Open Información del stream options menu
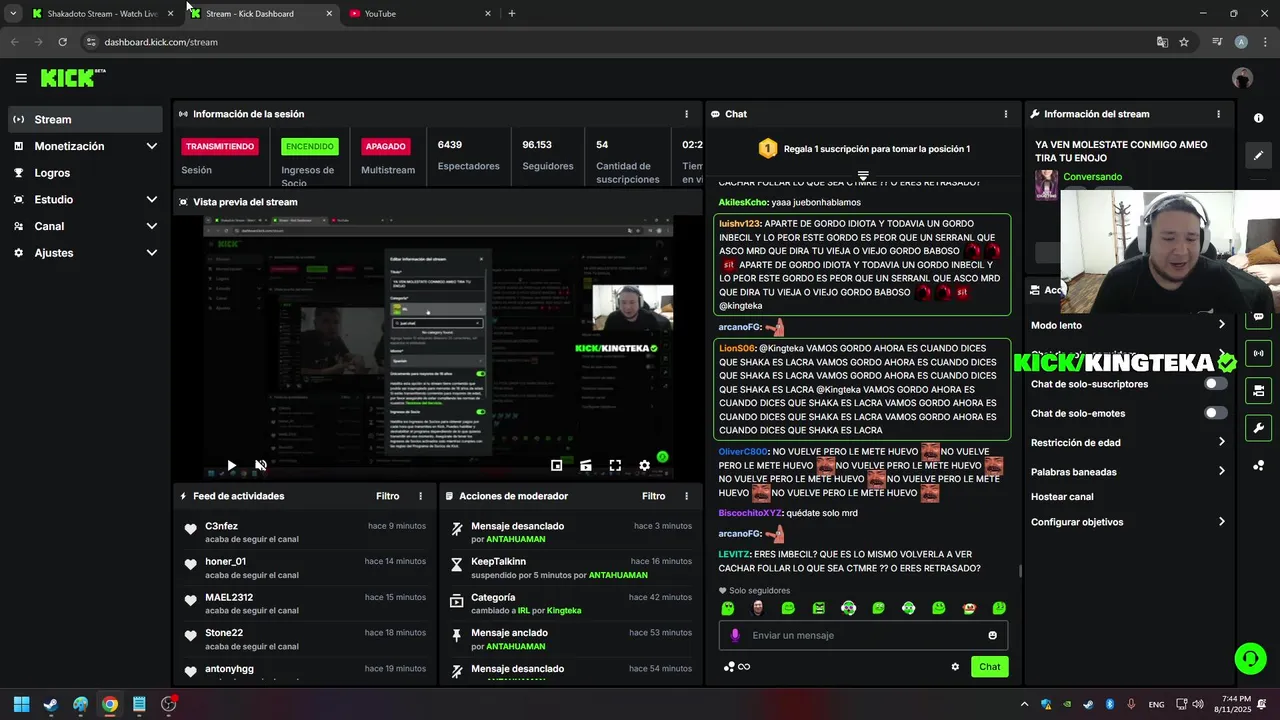This screenshot has width=1280, height=720. pyautogui.click(x=1218, y=114)
